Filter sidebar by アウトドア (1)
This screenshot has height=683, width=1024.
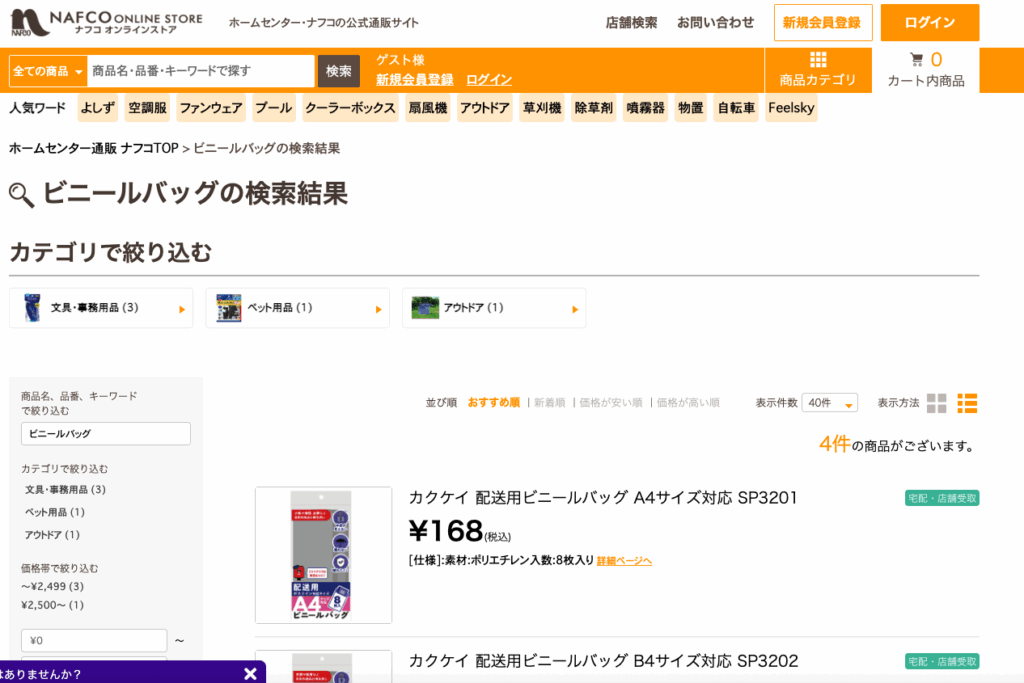52,535
